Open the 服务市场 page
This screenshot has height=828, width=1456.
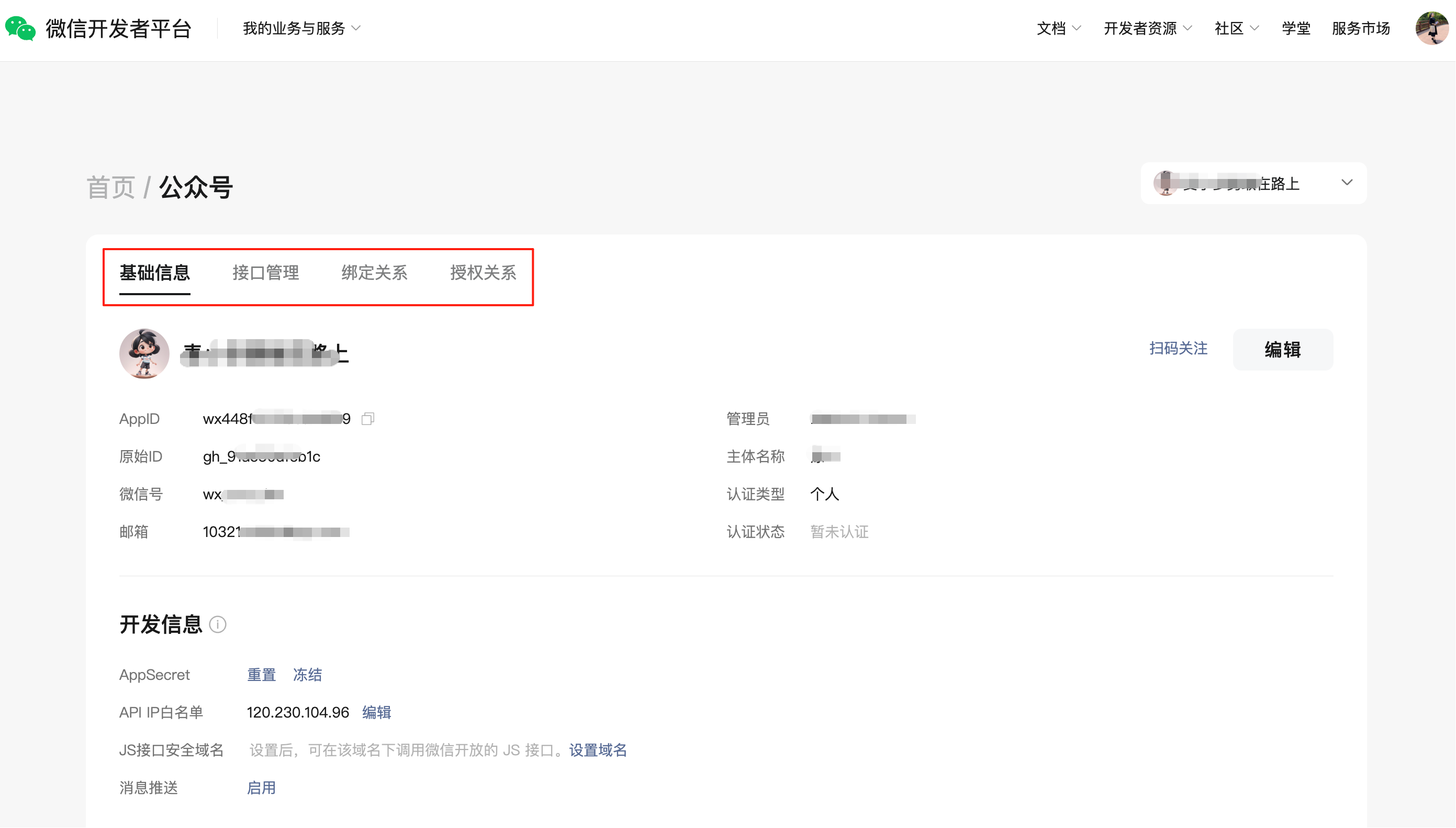1361,28
